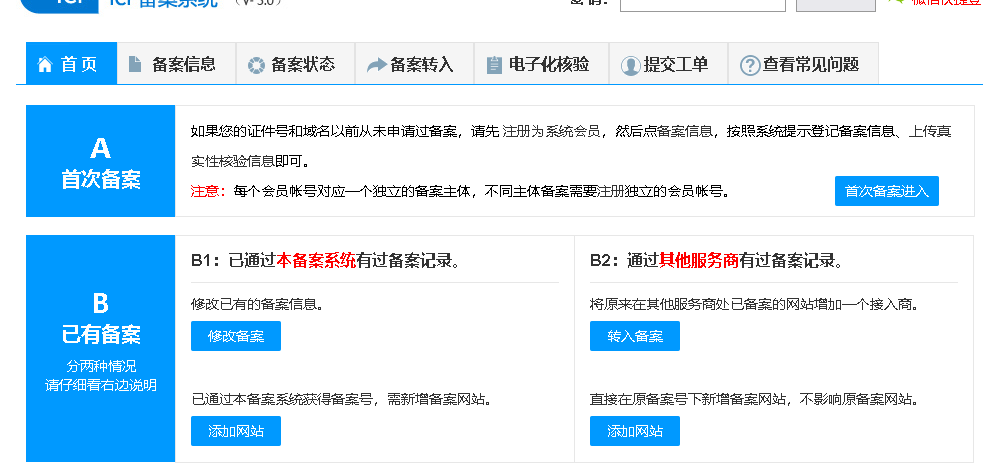Click the home icon on 首页 tab
The width and height of the screenshot is (983, 474).
(x=44, y=65)
